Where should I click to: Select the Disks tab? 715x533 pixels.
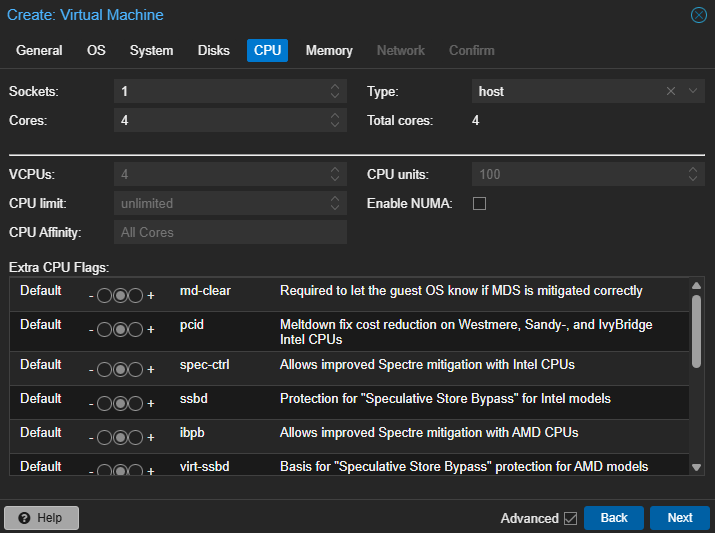(213, 51)
